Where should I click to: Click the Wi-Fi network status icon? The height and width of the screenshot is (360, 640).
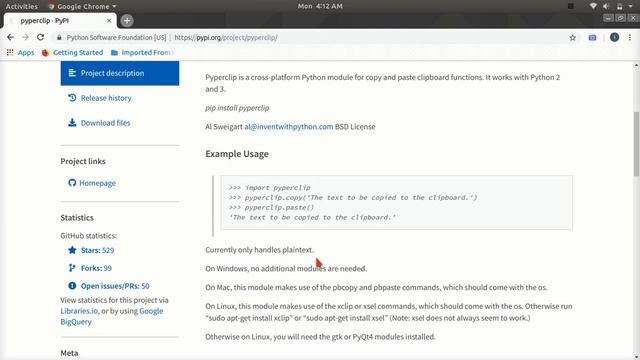(593, 6)
